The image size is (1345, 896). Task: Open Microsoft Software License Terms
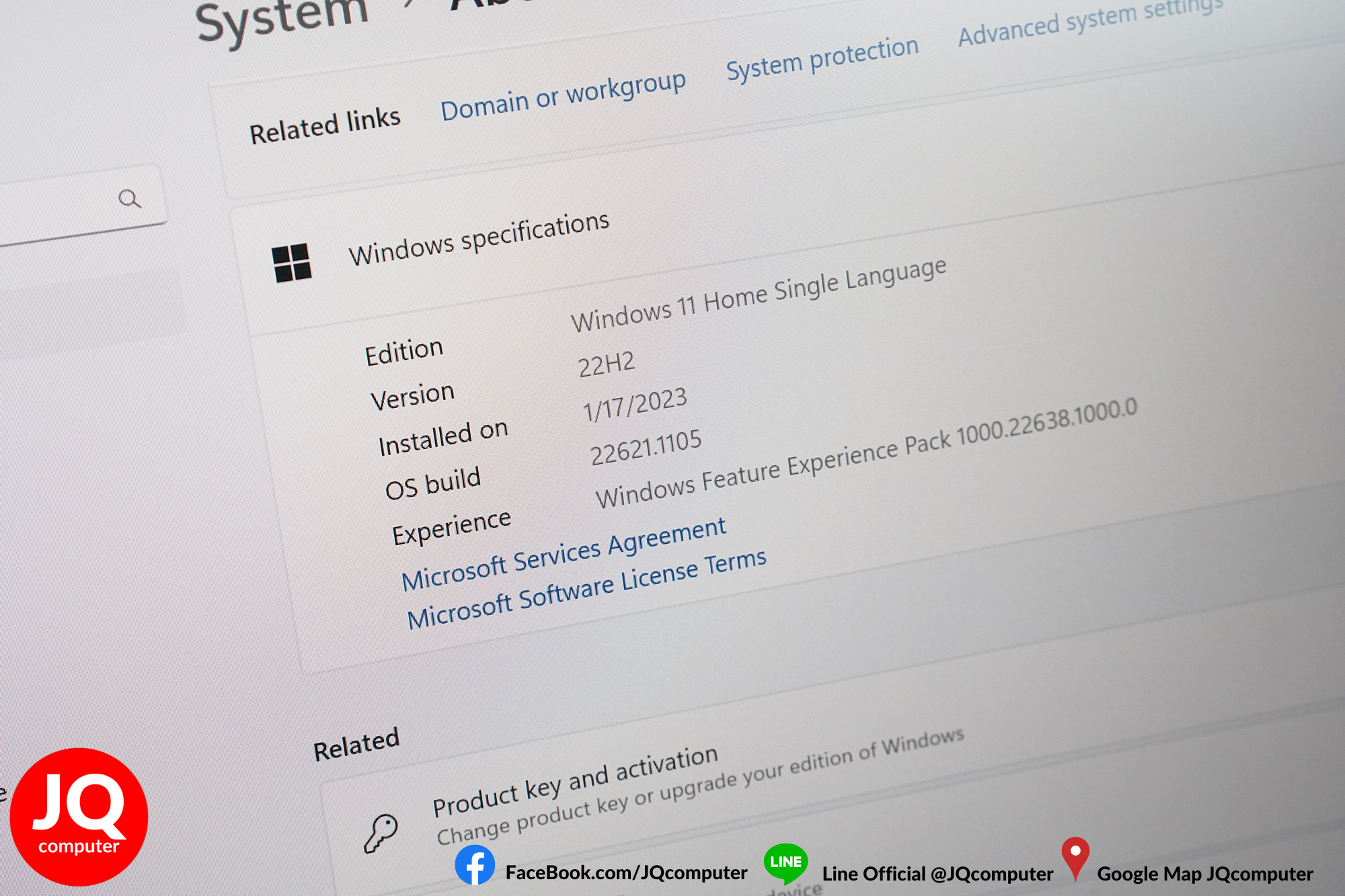click(x=586, y=589)
